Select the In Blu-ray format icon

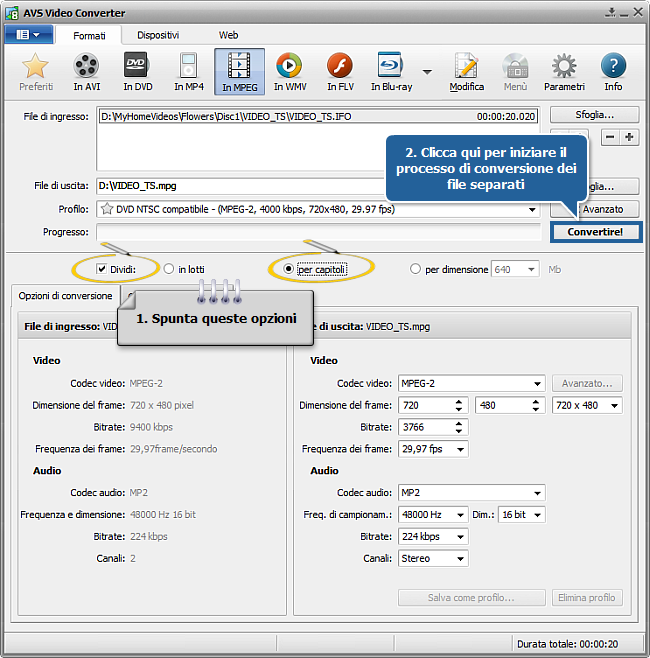[x=390, y=71]
